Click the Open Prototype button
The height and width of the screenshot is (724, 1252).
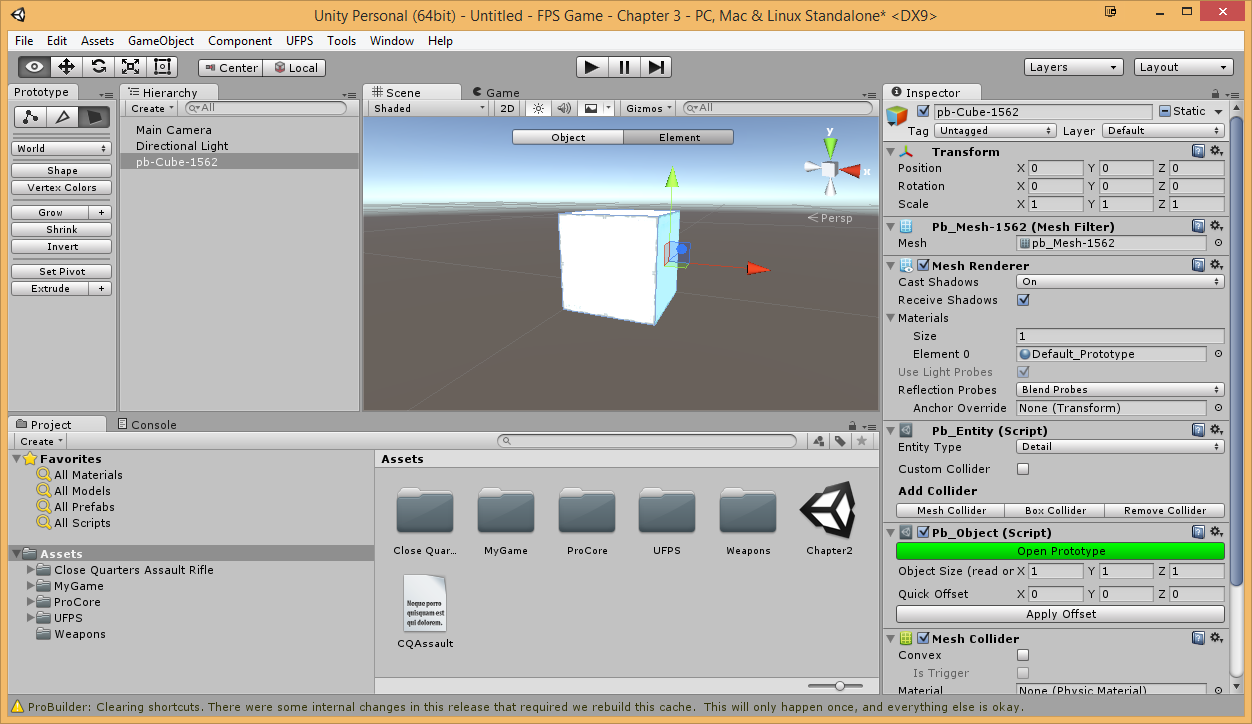[x=1060, y=551]
